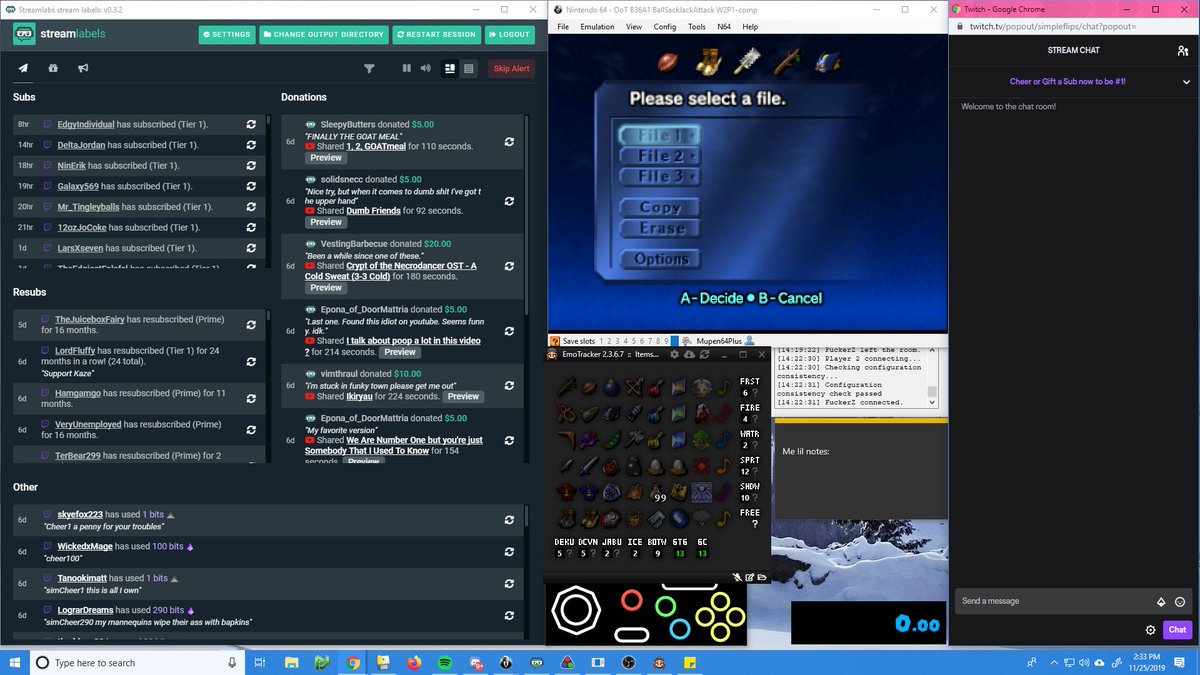Replay LarsXseven subscription alert
The height and width of the screenshot is (675, 1200).
tap(251, 248)
